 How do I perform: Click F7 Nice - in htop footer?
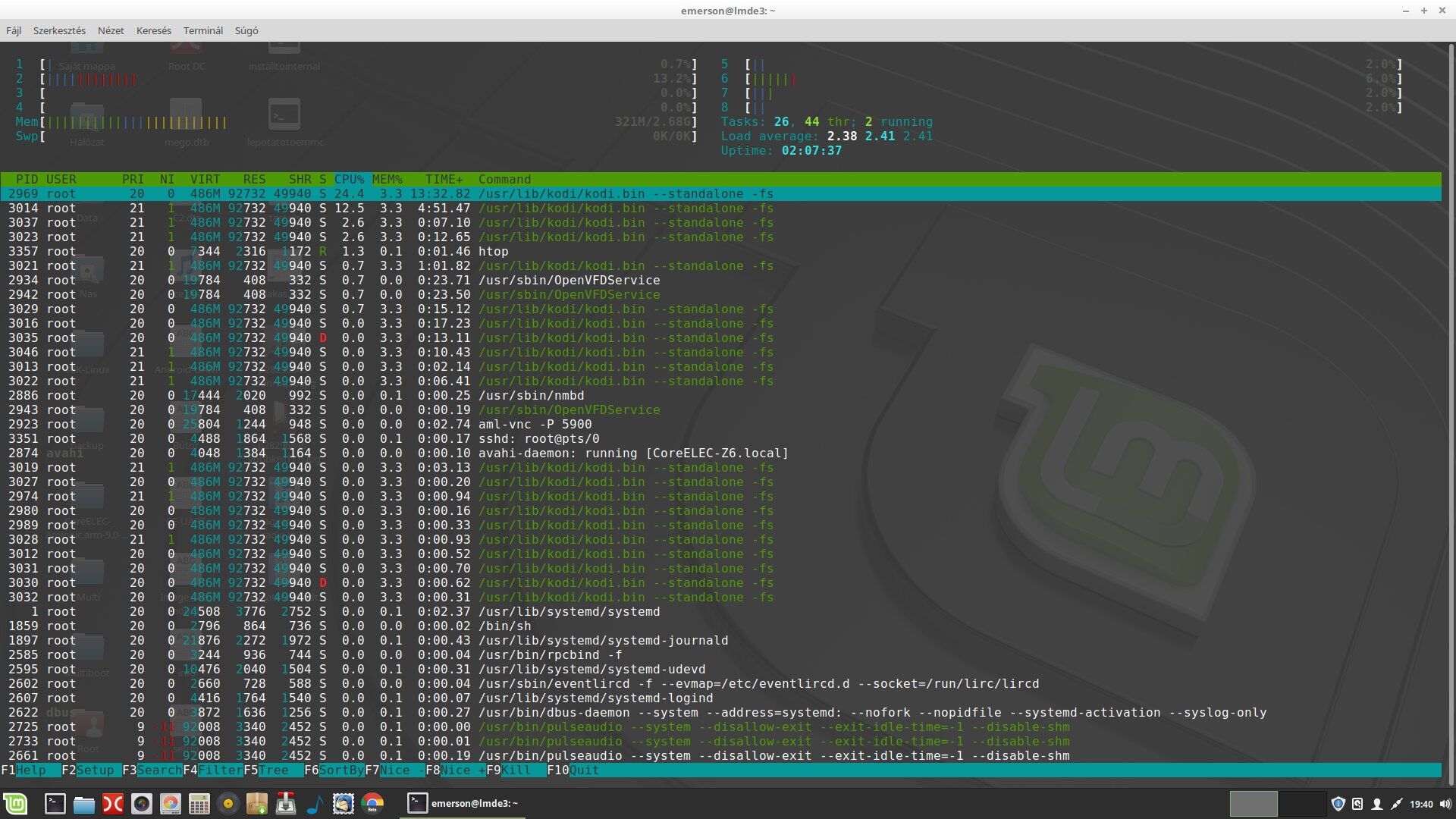point(394,770)
